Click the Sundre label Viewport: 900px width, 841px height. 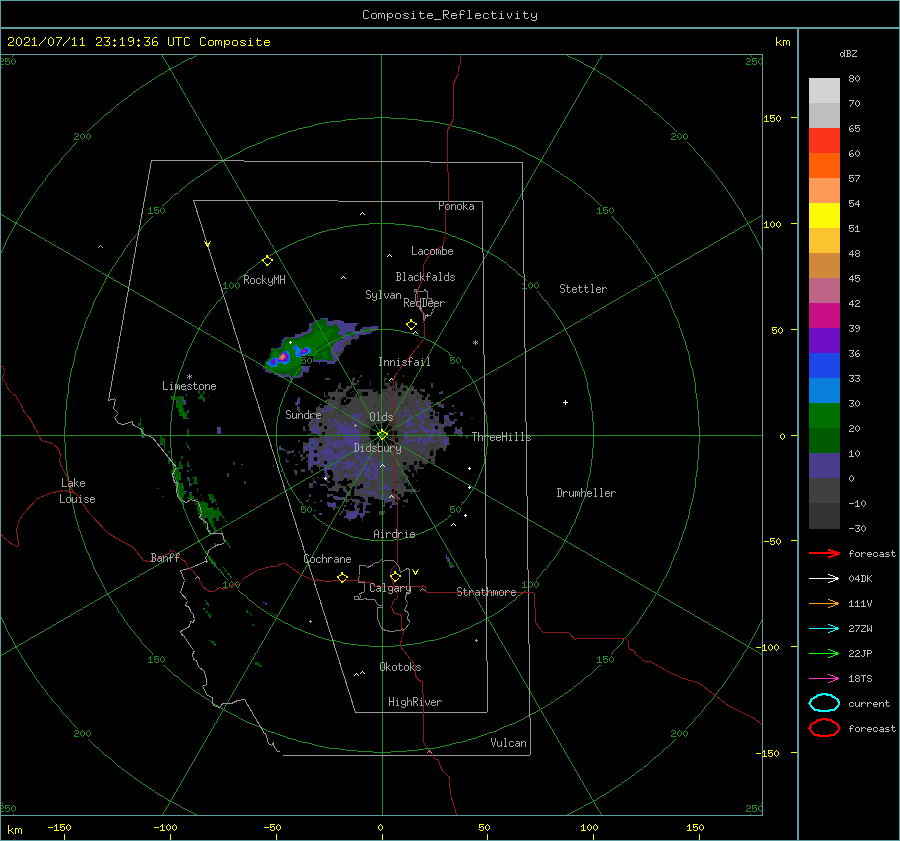click(x=303, y=414)
